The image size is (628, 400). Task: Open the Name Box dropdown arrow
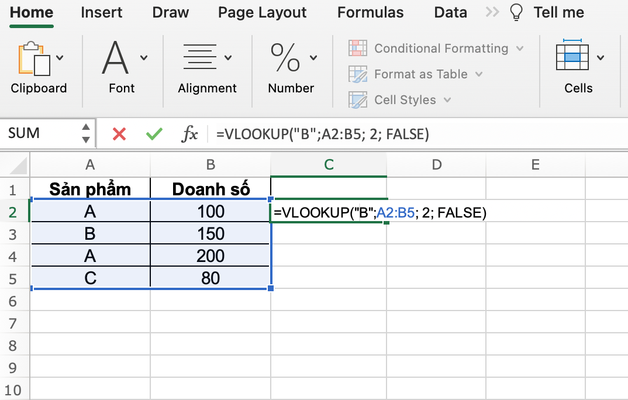[x=89, y=134]
